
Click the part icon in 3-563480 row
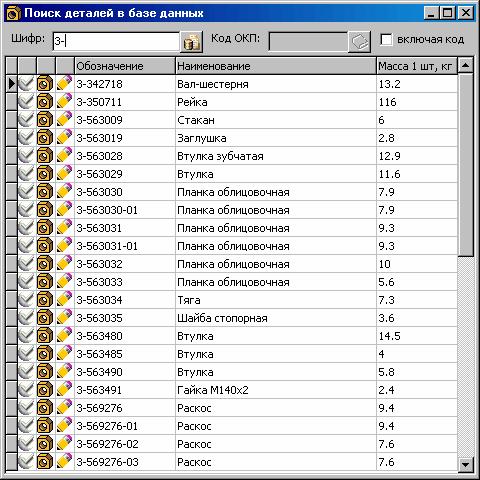(x=45, y=335)
